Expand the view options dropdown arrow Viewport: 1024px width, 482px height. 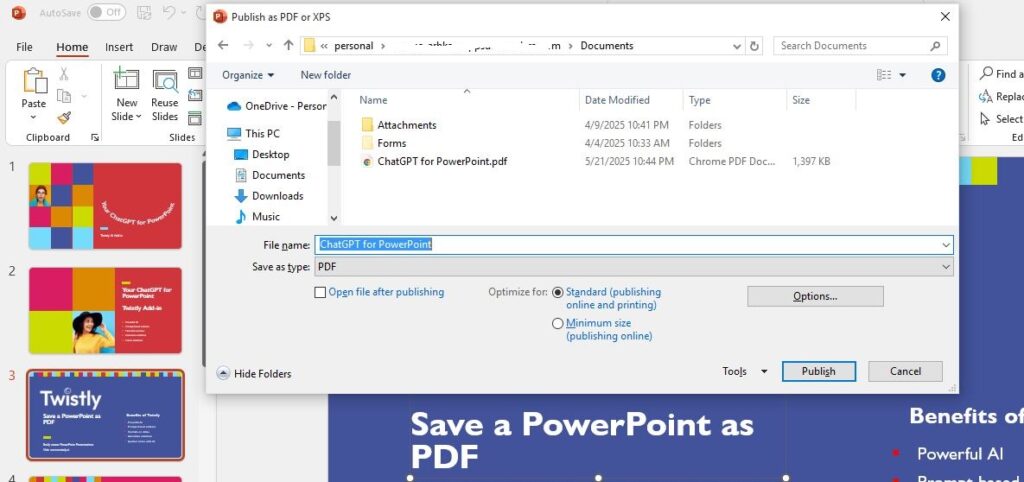[x=903, y=75]
